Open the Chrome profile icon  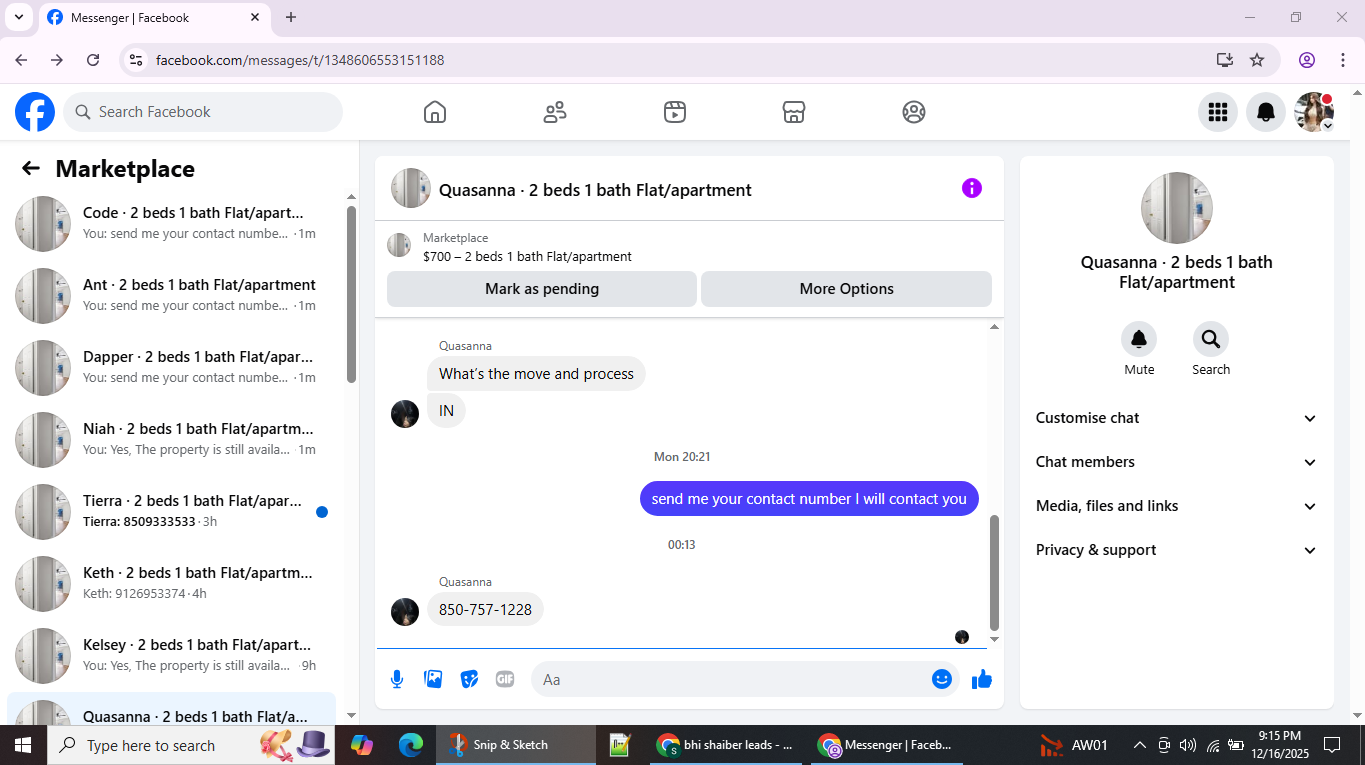click(1307, 60)
